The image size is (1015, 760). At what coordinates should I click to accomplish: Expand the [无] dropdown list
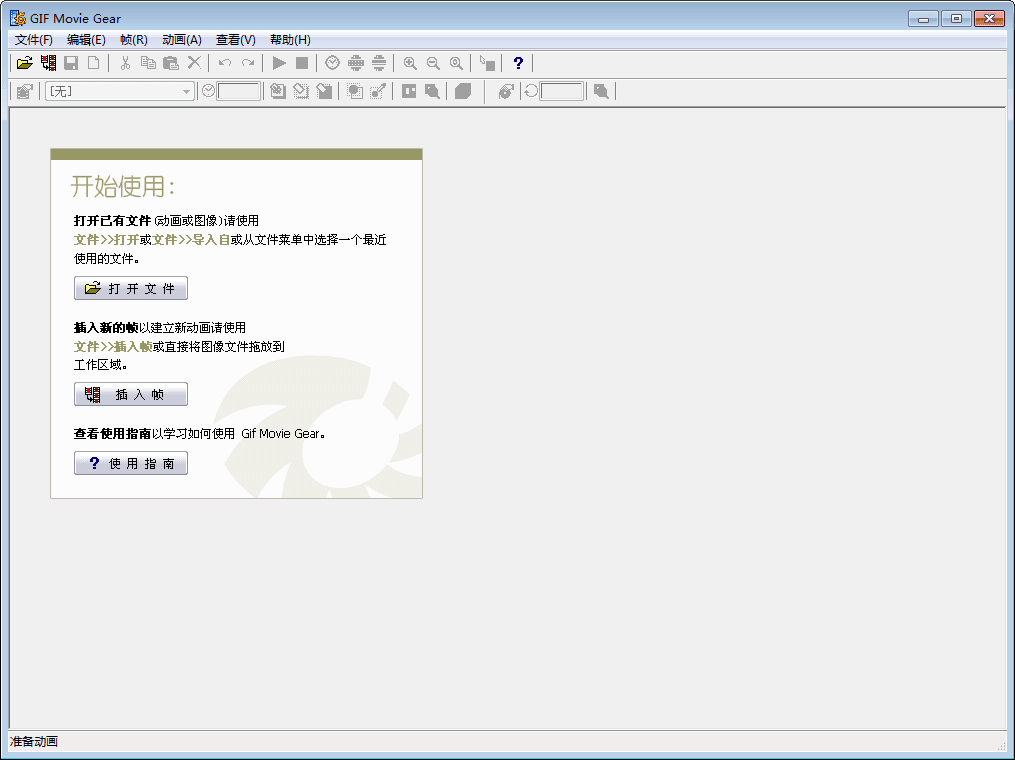(186, 92)
